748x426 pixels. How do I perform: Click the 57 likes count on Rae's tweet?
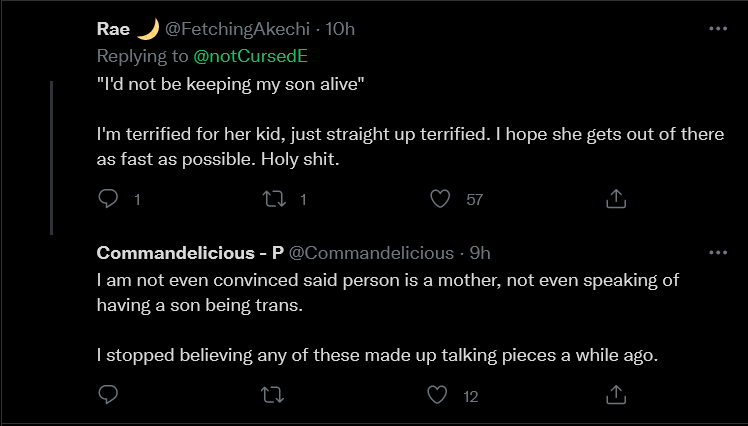coord(475,199)
